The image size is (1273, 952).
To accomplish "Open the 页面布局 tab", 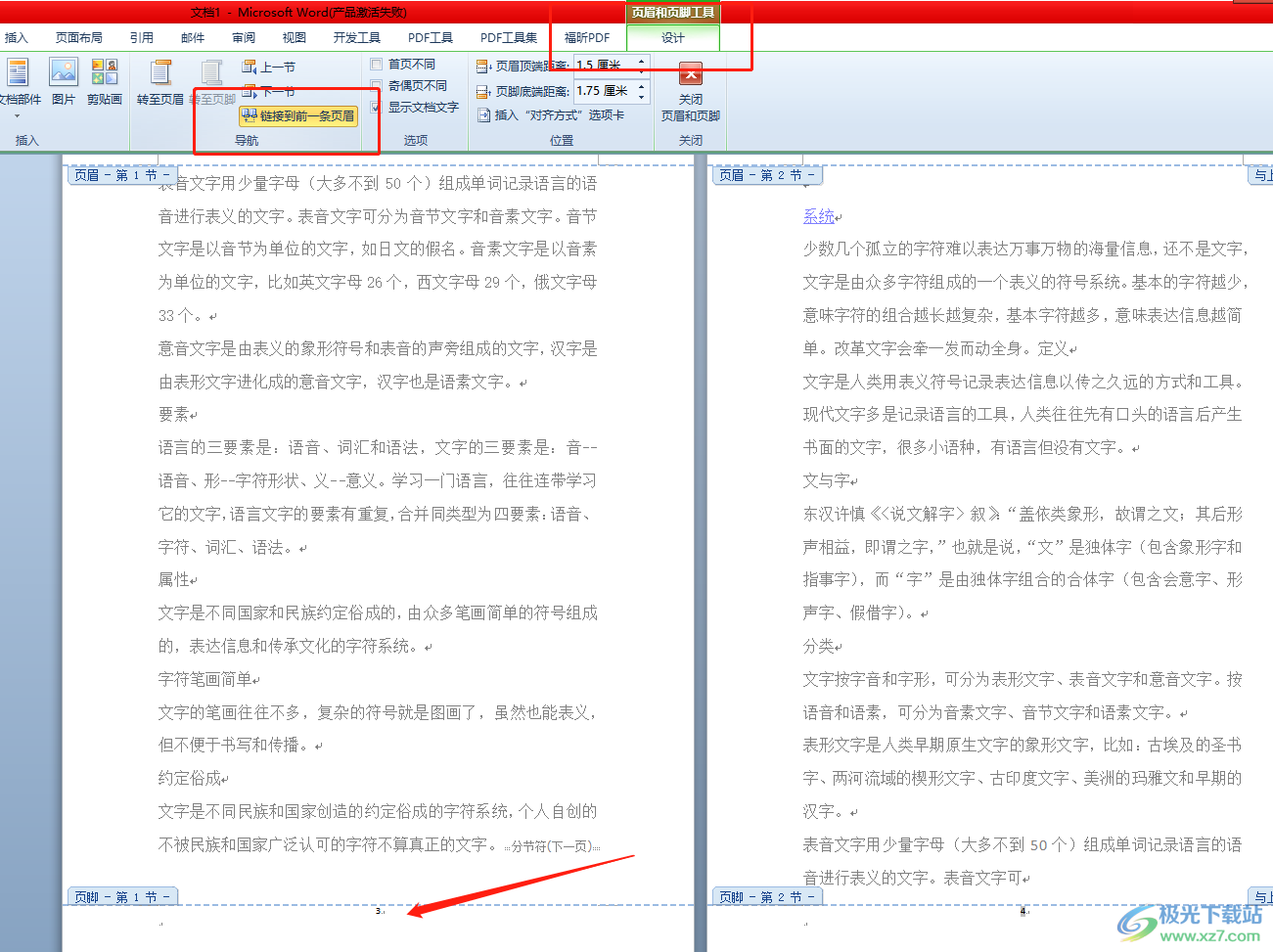I will (79, 38).
